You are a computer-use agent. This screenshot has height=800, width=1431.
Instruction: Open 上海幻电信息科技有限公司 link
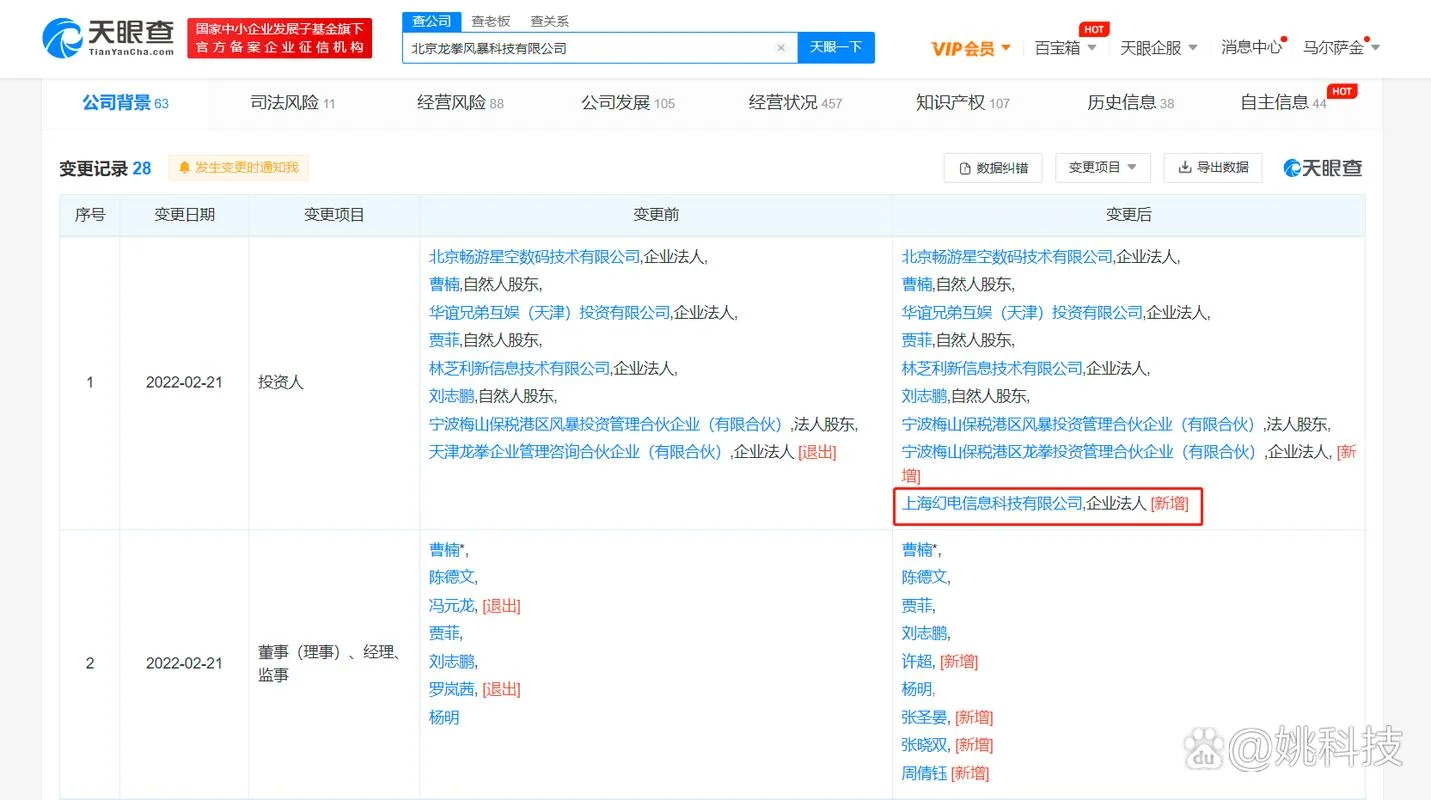point(992,504)
